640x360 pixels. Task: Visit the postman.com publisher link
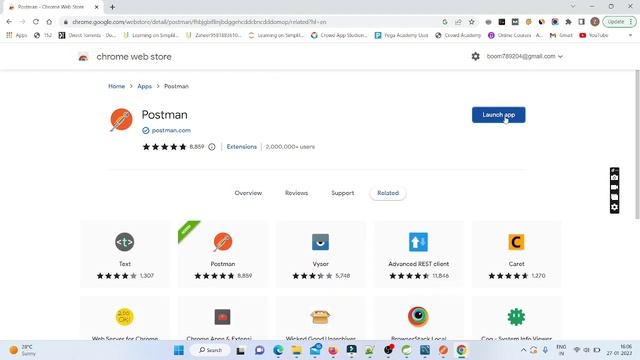click(171, 130)
